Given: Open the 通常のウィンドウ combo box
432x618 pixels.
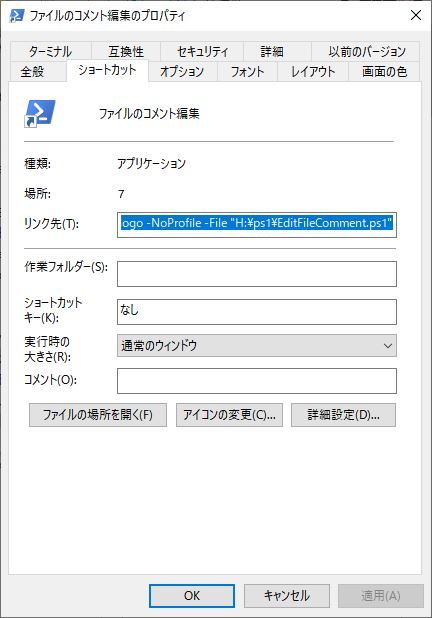Looking at the screenshot, I should click(257, 346).
